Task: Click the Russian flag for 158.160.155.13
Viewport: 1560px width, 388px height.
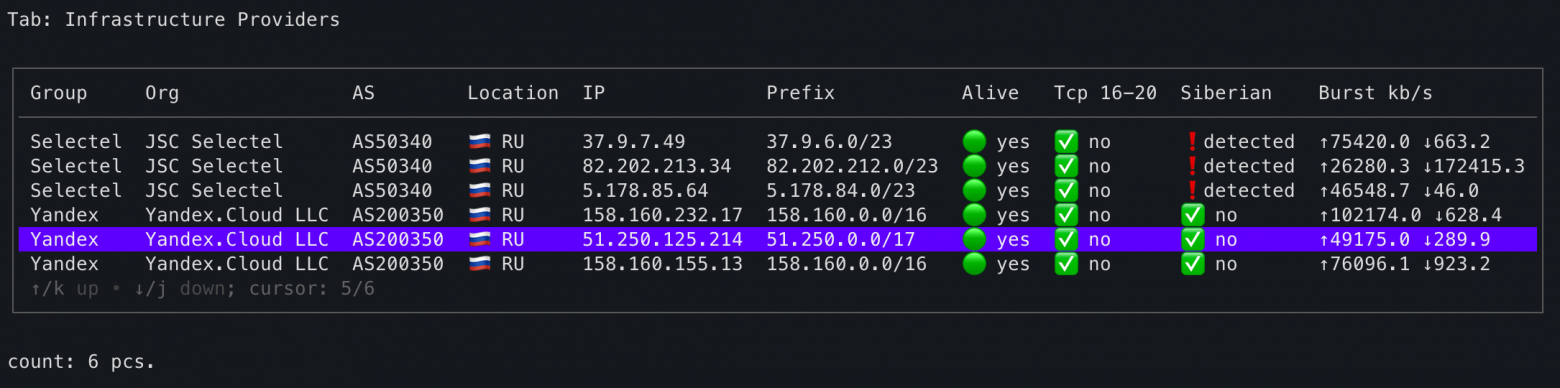Action: [479, 264]
